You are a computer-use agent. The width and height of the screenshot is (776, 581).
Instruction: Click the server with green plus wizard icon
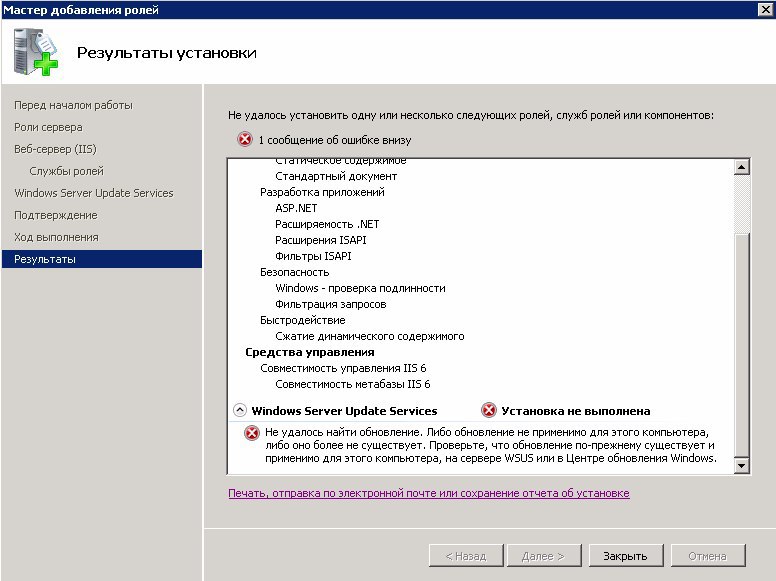pyautogui.click(x=36, y=52)
